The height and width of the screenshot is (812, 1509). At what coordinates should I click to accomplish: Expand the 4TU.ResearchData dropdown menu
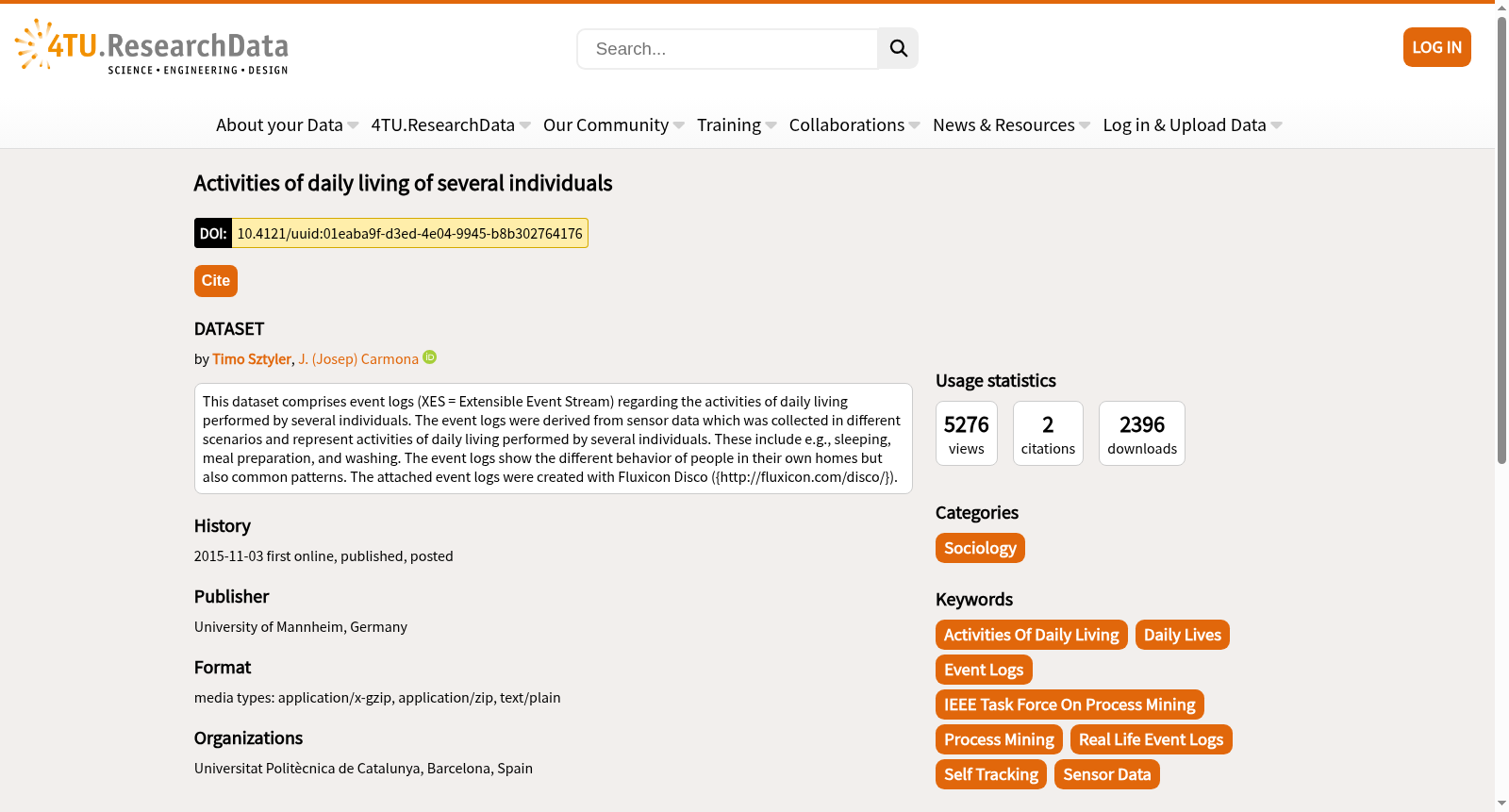pyautogui.click(x=451, y=124)
